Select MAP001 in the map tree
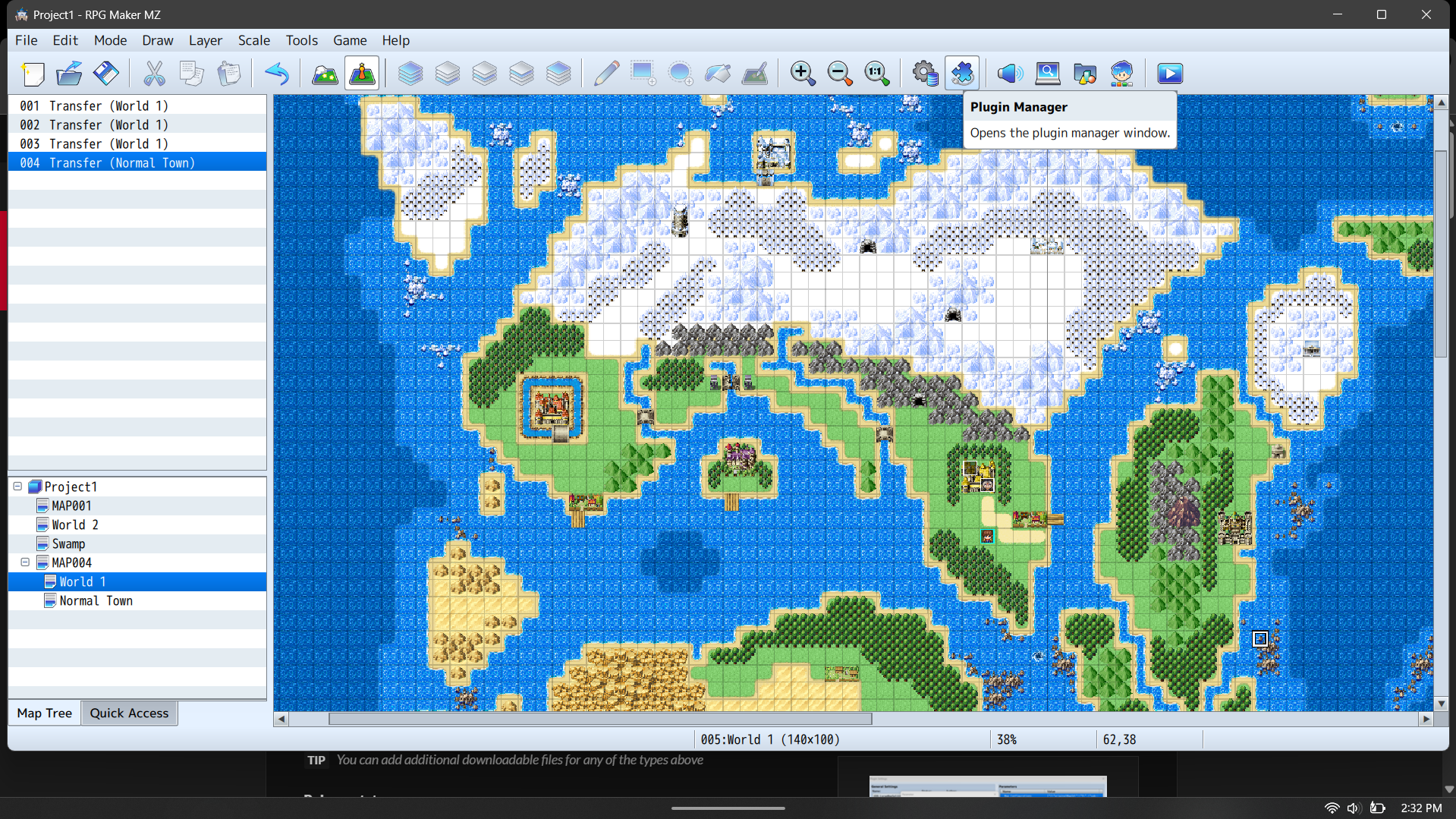The image size is (1456, 819). click(71, 506)
